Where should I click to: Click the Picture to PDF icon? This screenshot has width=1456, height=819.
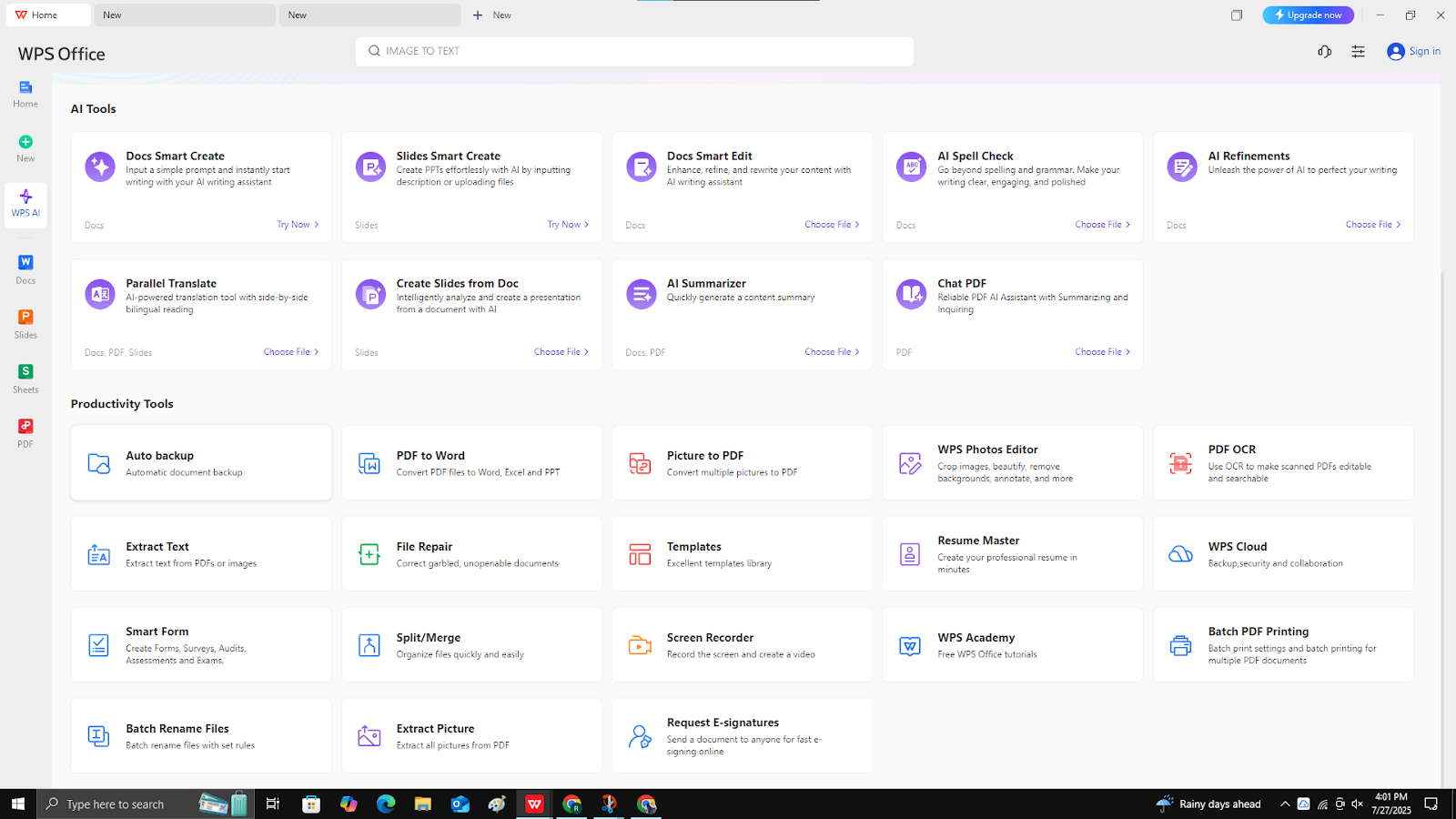pos(640,463)
